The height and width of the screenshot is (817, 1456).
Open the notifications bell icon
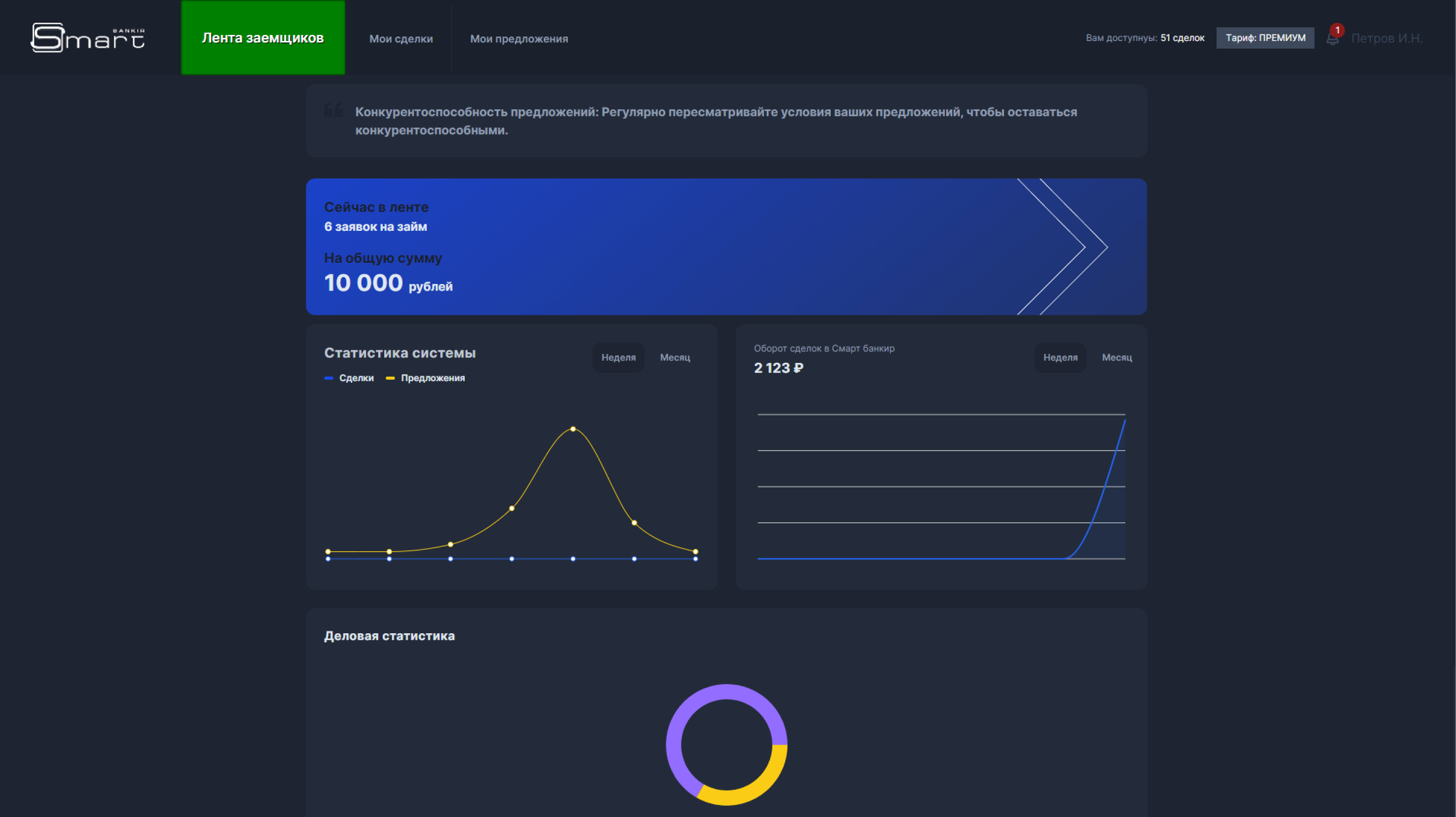(x=1332, y=38)
